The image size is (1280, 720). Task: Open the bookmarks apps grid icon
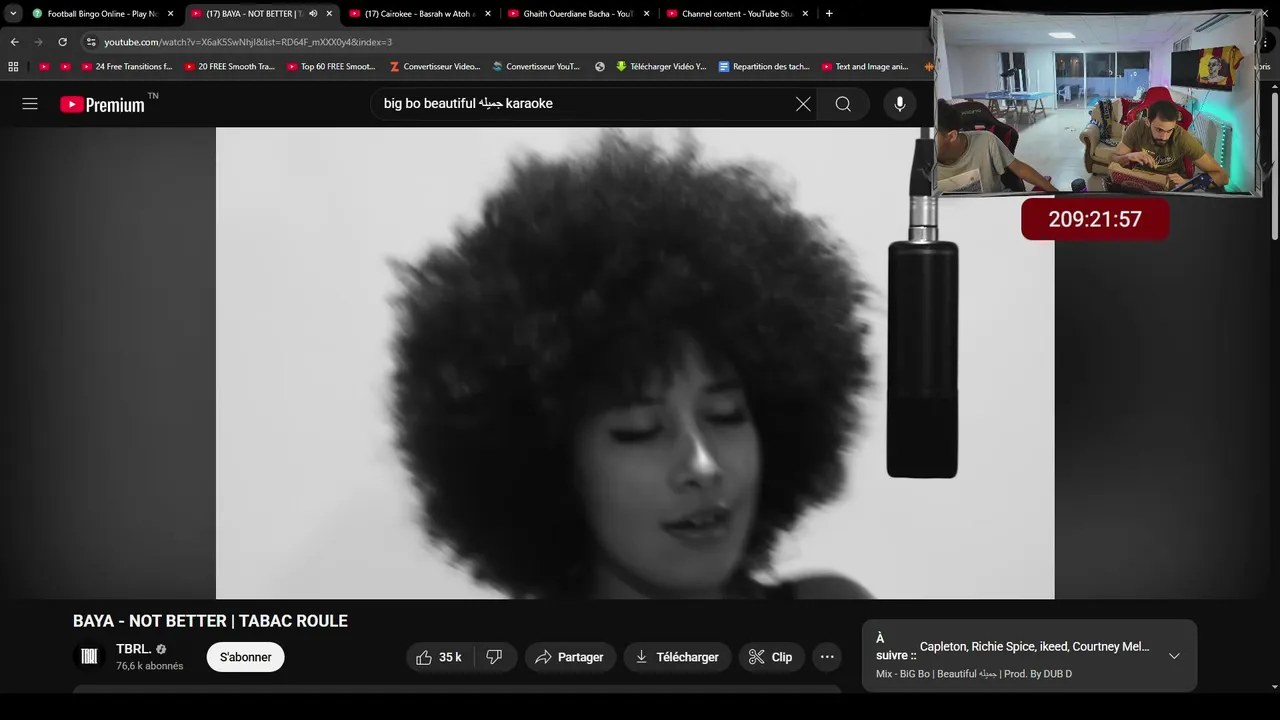coord(13,67)
